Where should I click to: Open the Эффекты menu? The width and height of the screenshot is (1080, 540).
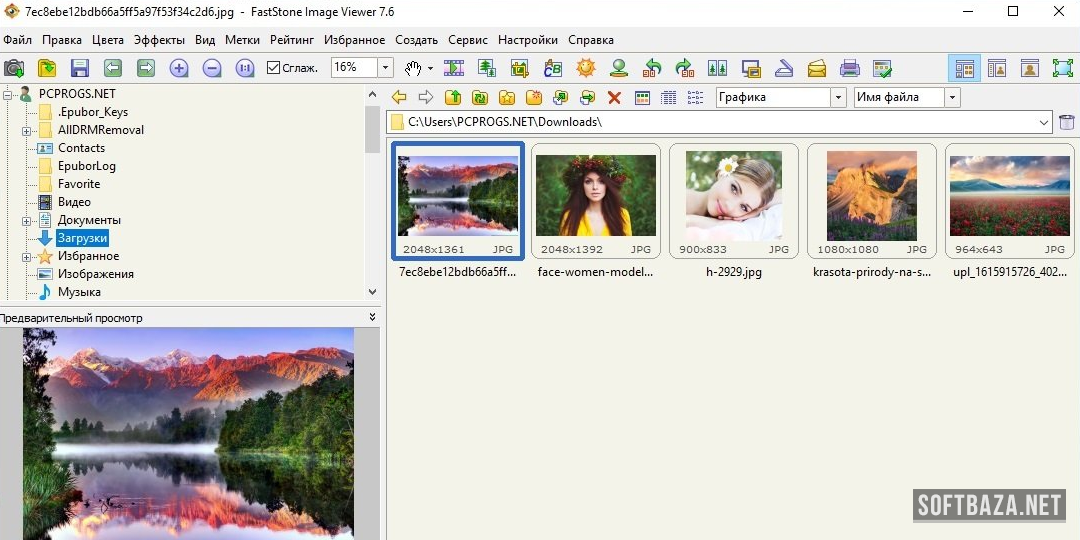(x=159, y=40)
